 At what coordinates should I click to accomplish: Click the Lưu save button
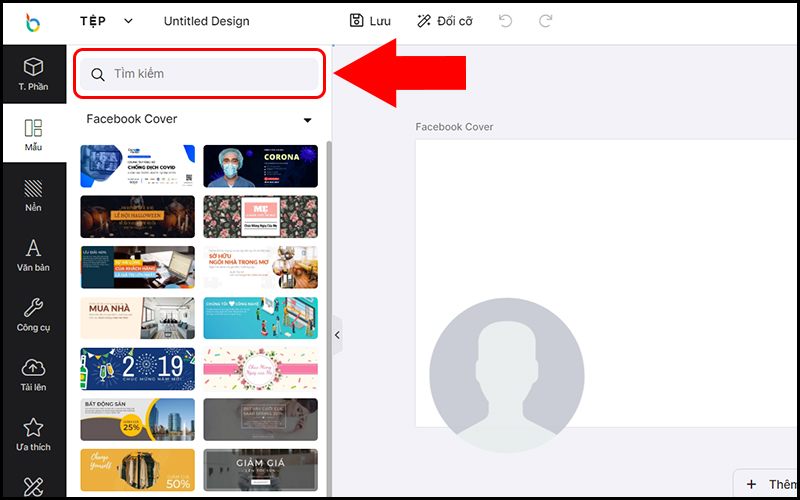(x=370, y=21)
